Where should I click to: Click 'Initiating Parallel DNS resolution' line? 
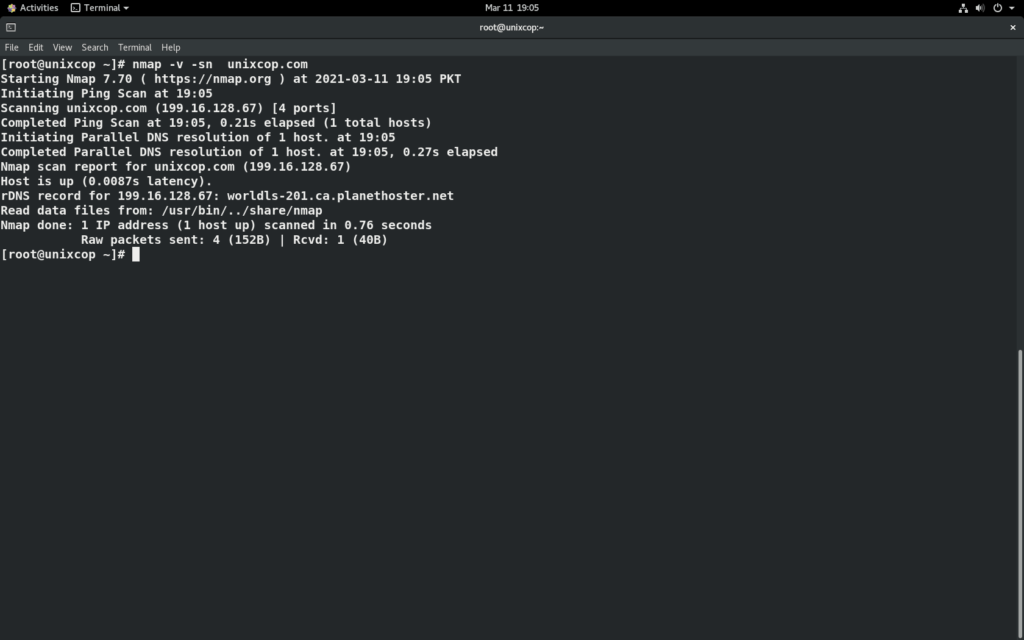[198, 138]
